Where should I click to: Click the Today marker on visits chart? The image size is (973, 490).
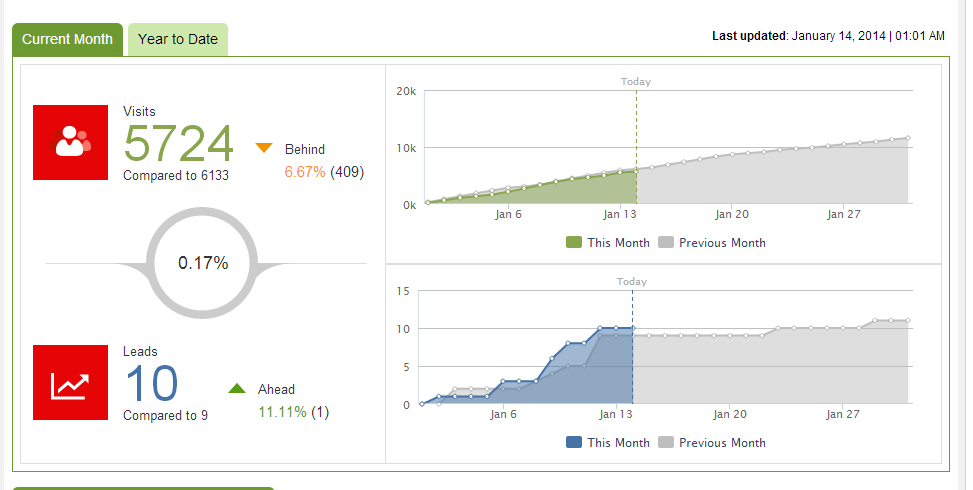click(x=636, y=82)
